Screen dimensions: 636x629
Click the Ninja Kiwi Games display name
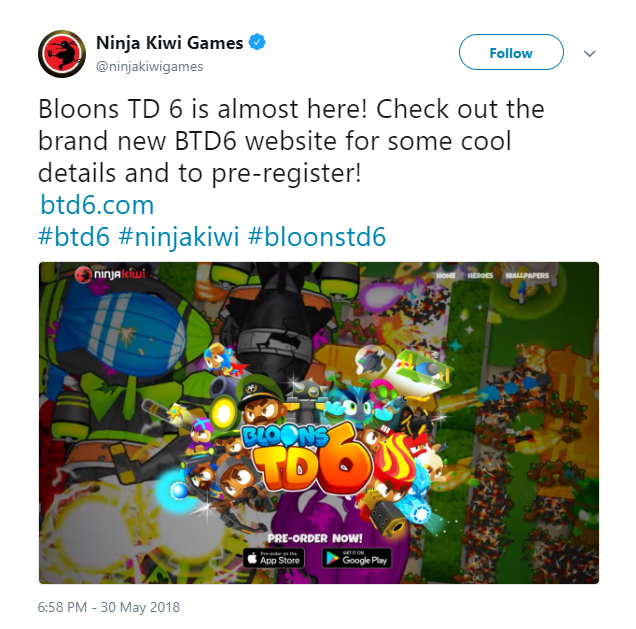(170, 43)
